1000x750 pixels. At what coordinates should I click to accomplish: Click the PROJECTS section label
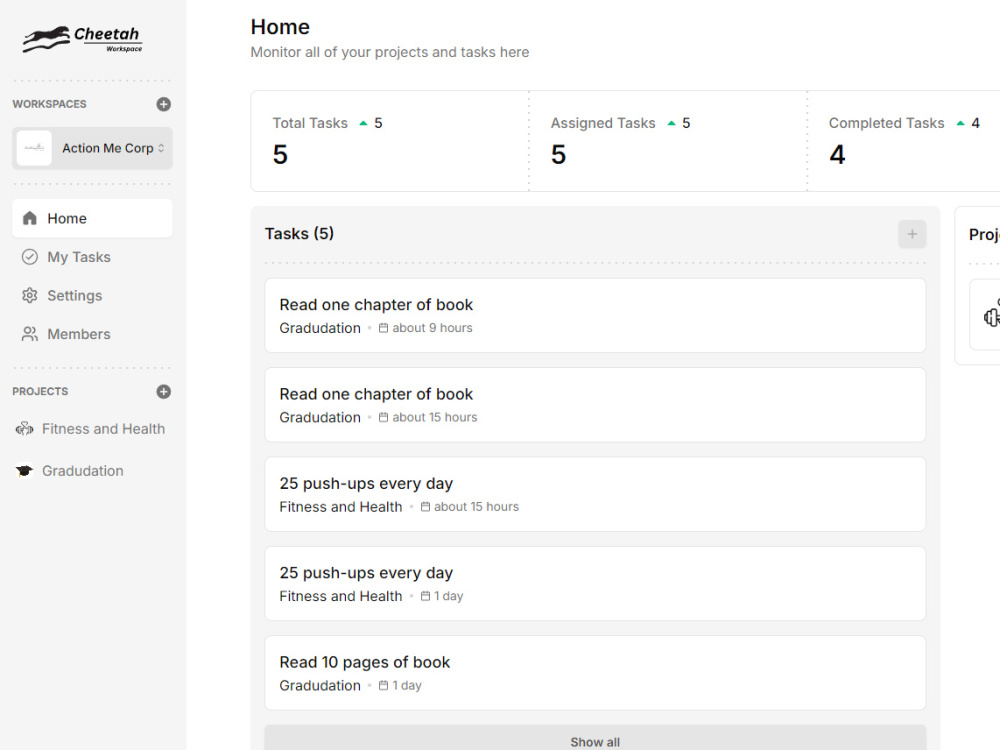[x=40, y=392]
